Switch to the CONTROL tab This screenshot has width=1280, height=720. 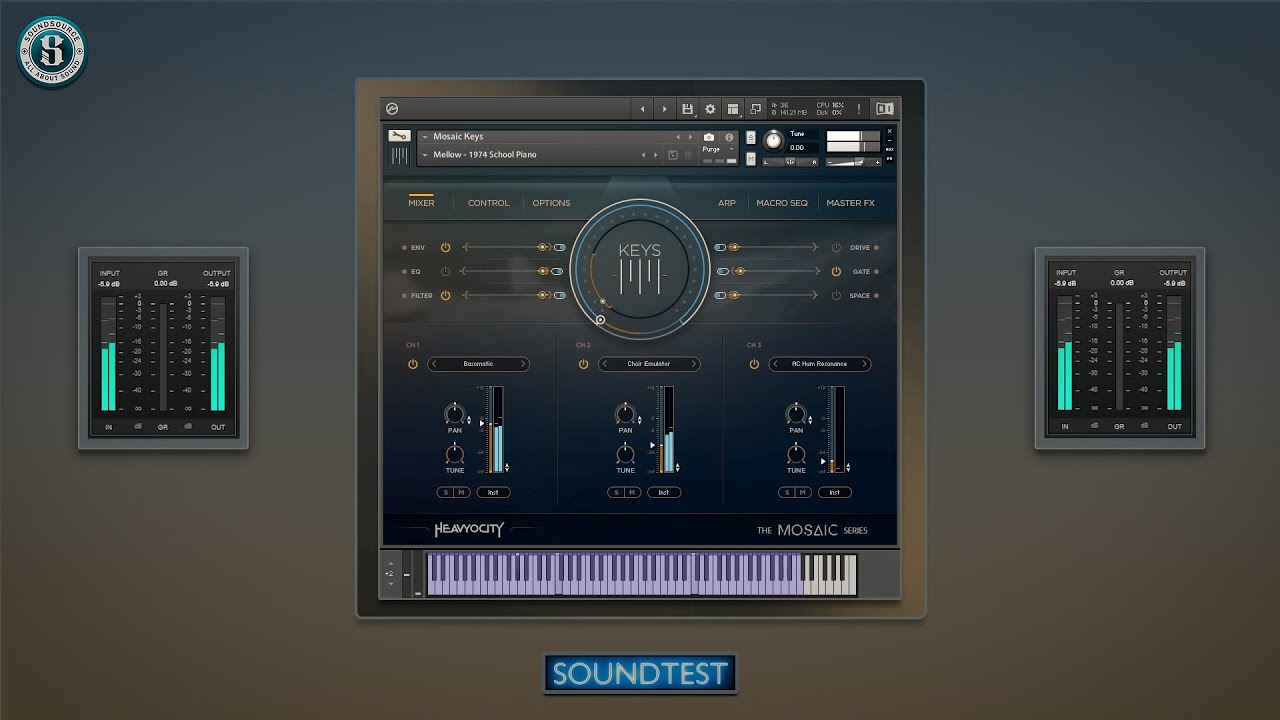pyautogui.click(x=489, y=203)
